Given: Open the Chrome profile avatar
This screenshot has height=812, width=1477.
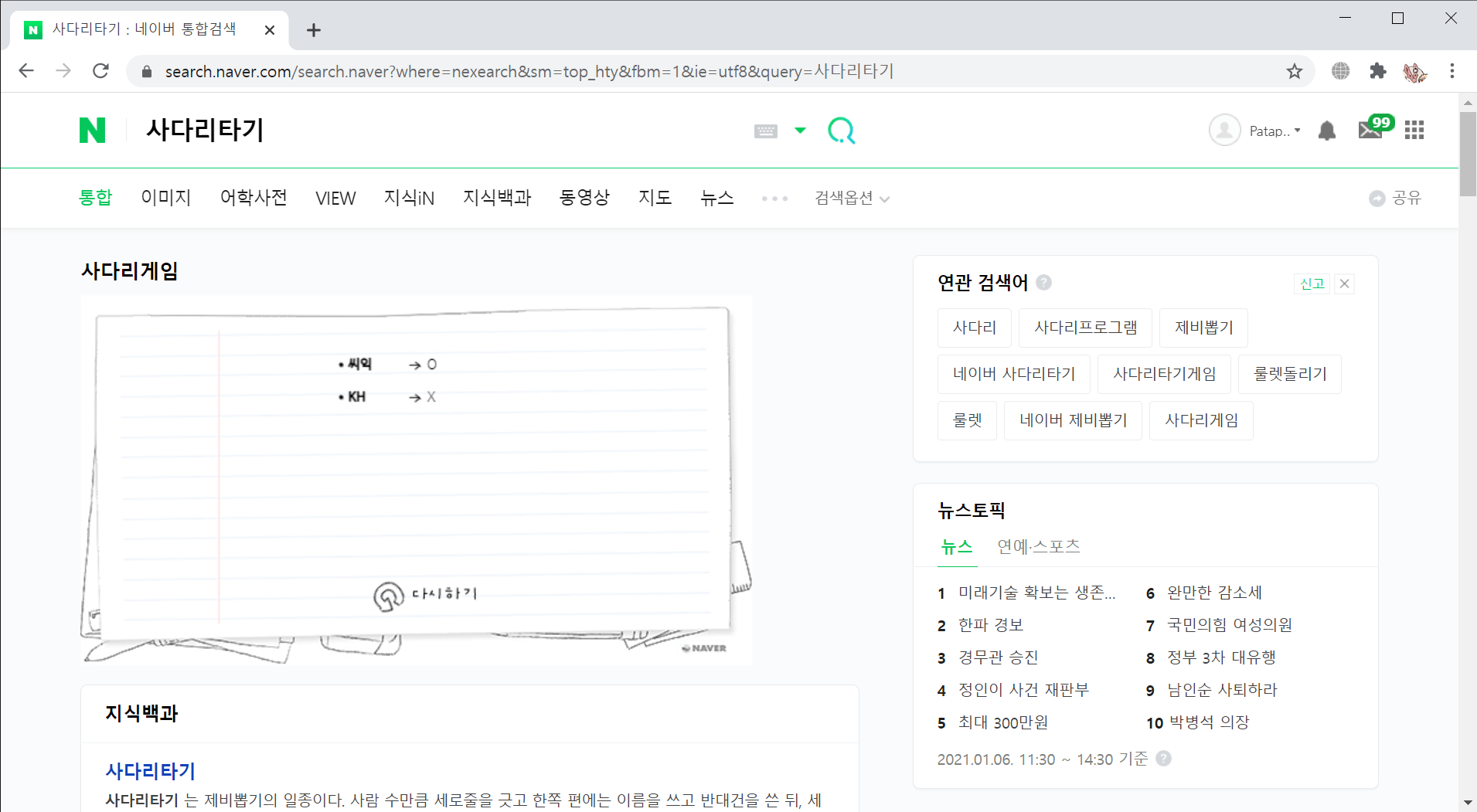Looking at the screenshot, I should tap(1415, 72).
